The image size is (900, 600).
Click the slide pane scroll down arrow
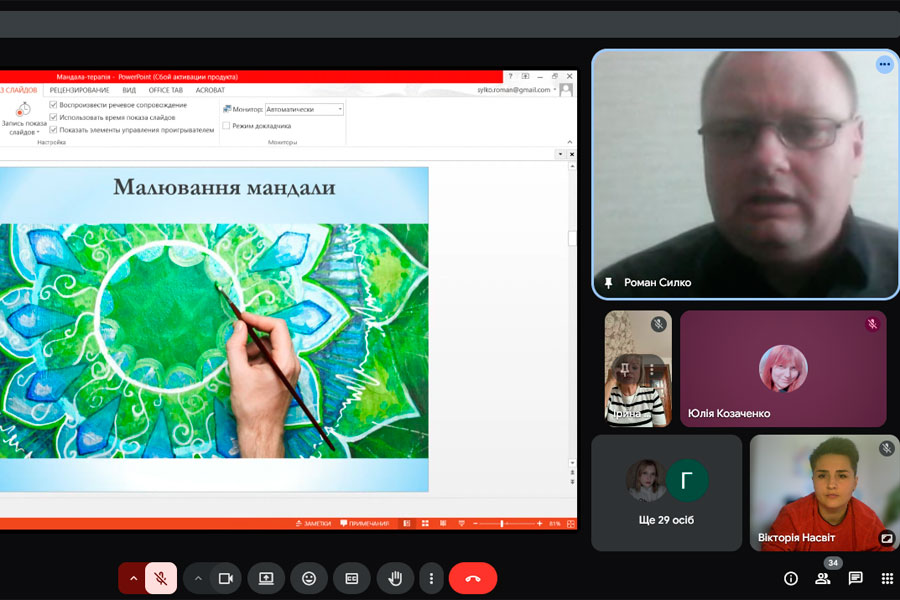coord(572,463)
